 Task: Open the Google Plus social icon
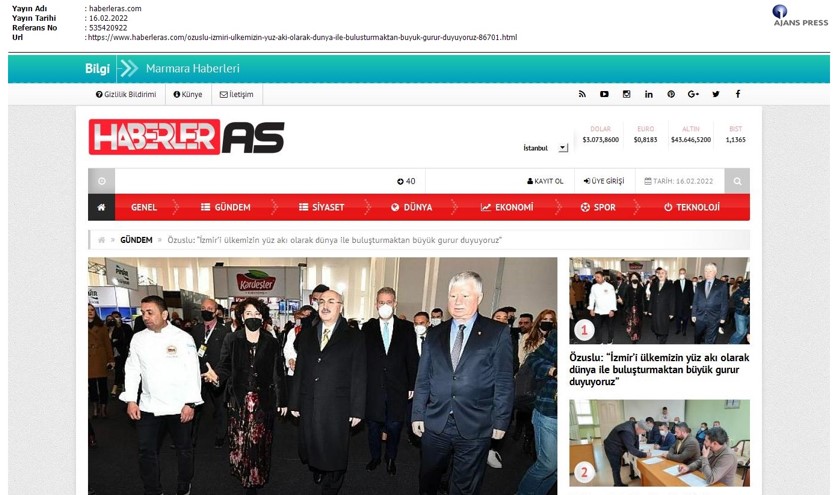coord(693,94)
